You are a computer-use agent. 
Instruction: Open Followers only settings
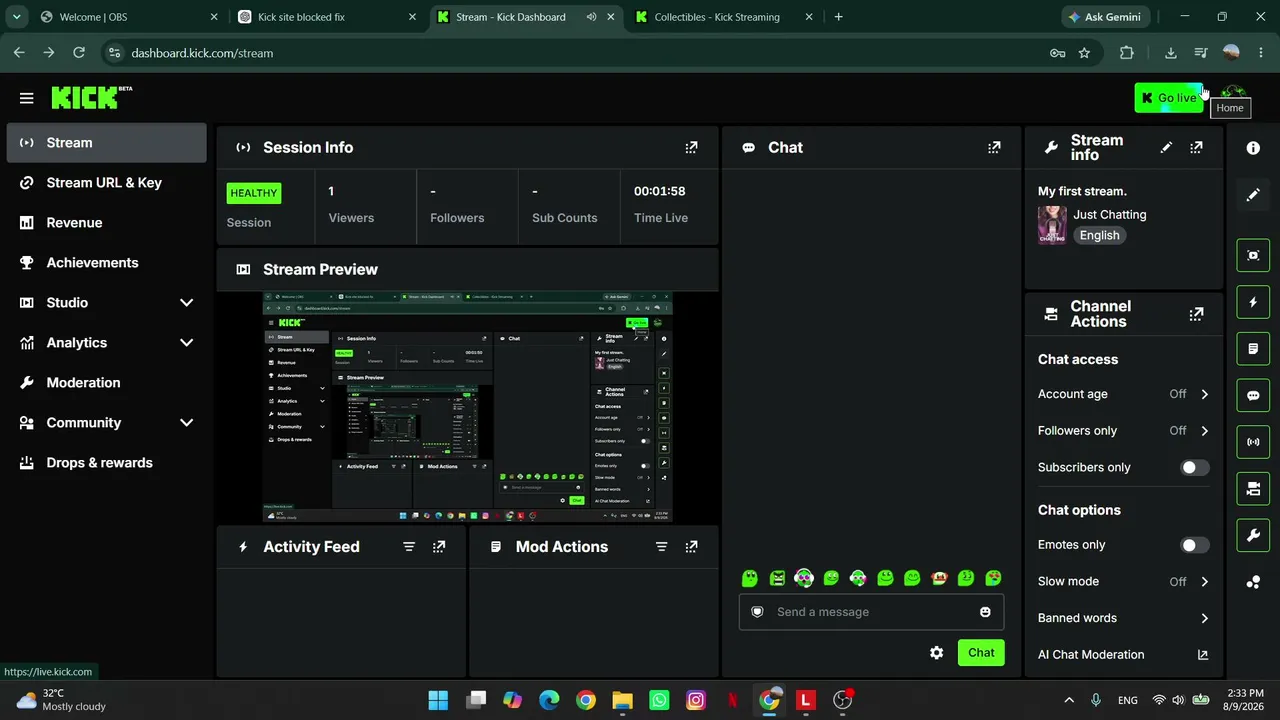tap(1123, 431)
